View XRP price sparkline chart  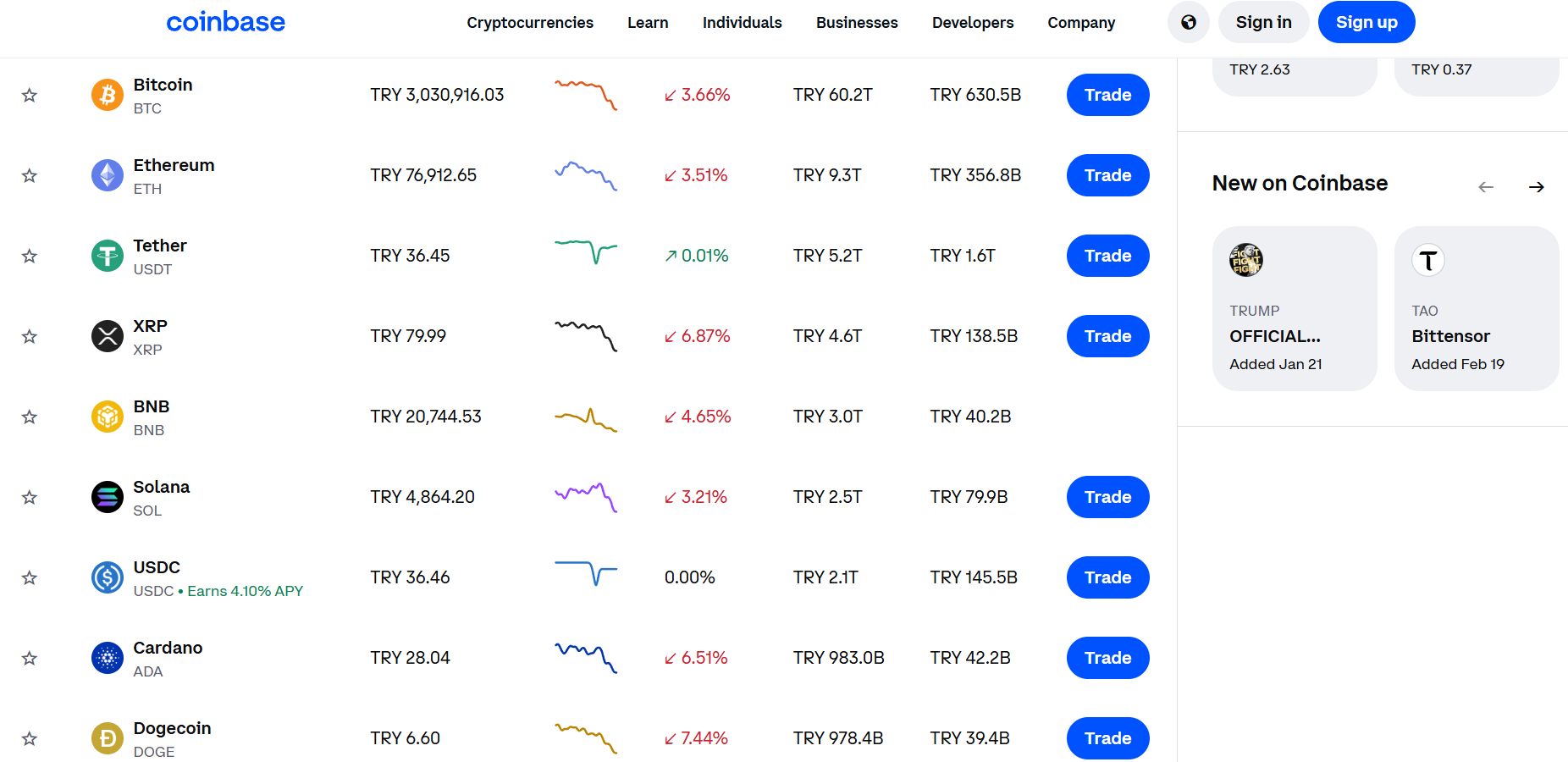pyautogui.click(x=586, y=336)
